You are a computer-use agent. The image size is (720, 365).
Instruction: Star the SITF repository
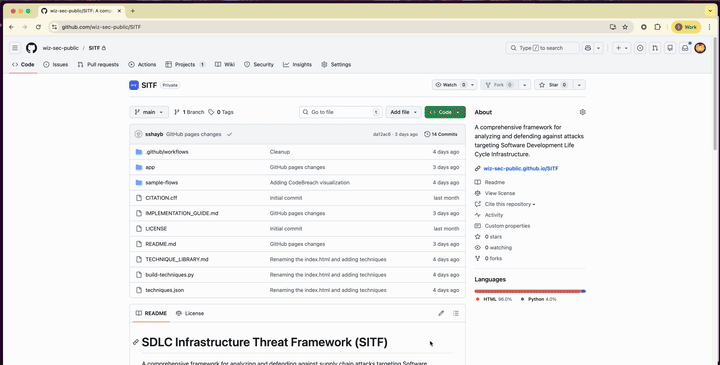[x=553, y=85]
